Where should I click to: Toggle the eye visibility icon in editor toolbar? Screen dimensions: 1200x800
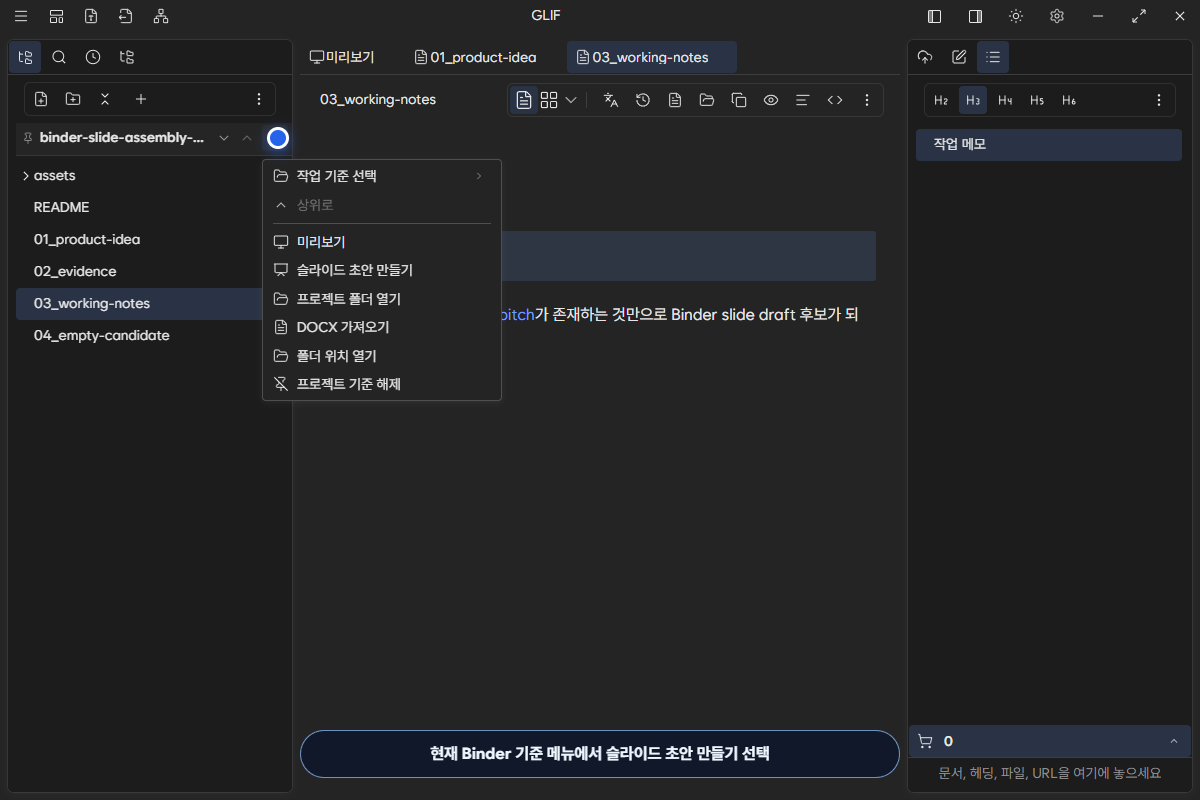tap(771, 100)
